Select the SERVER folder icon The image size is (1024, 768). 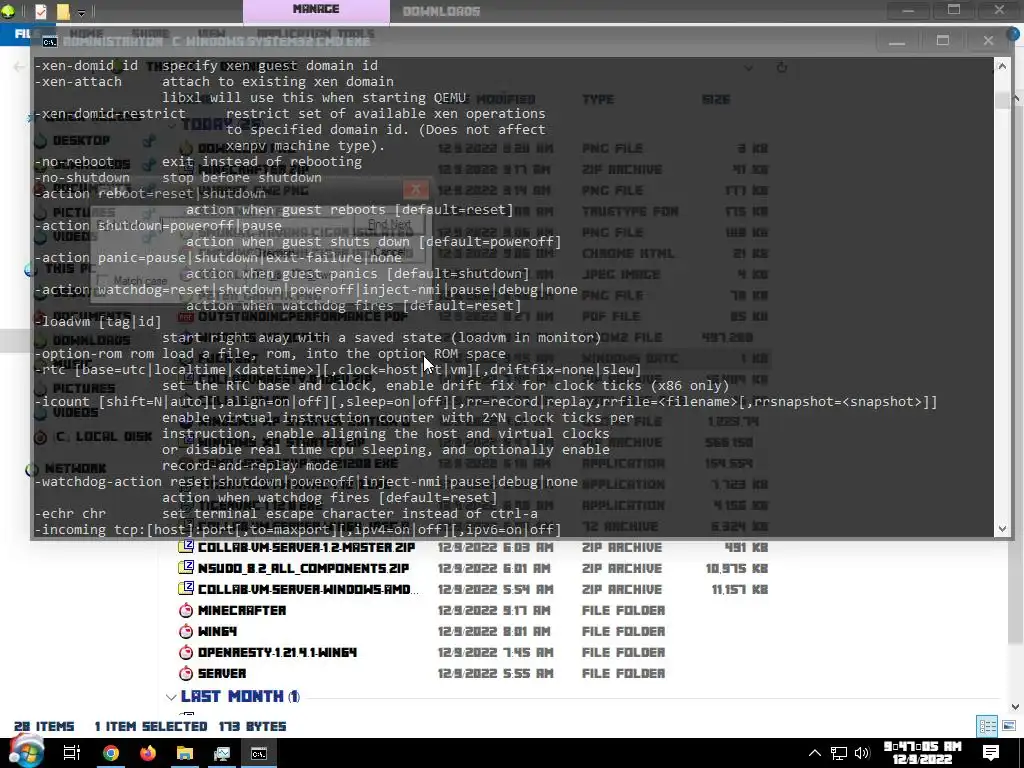pos(186,673)
